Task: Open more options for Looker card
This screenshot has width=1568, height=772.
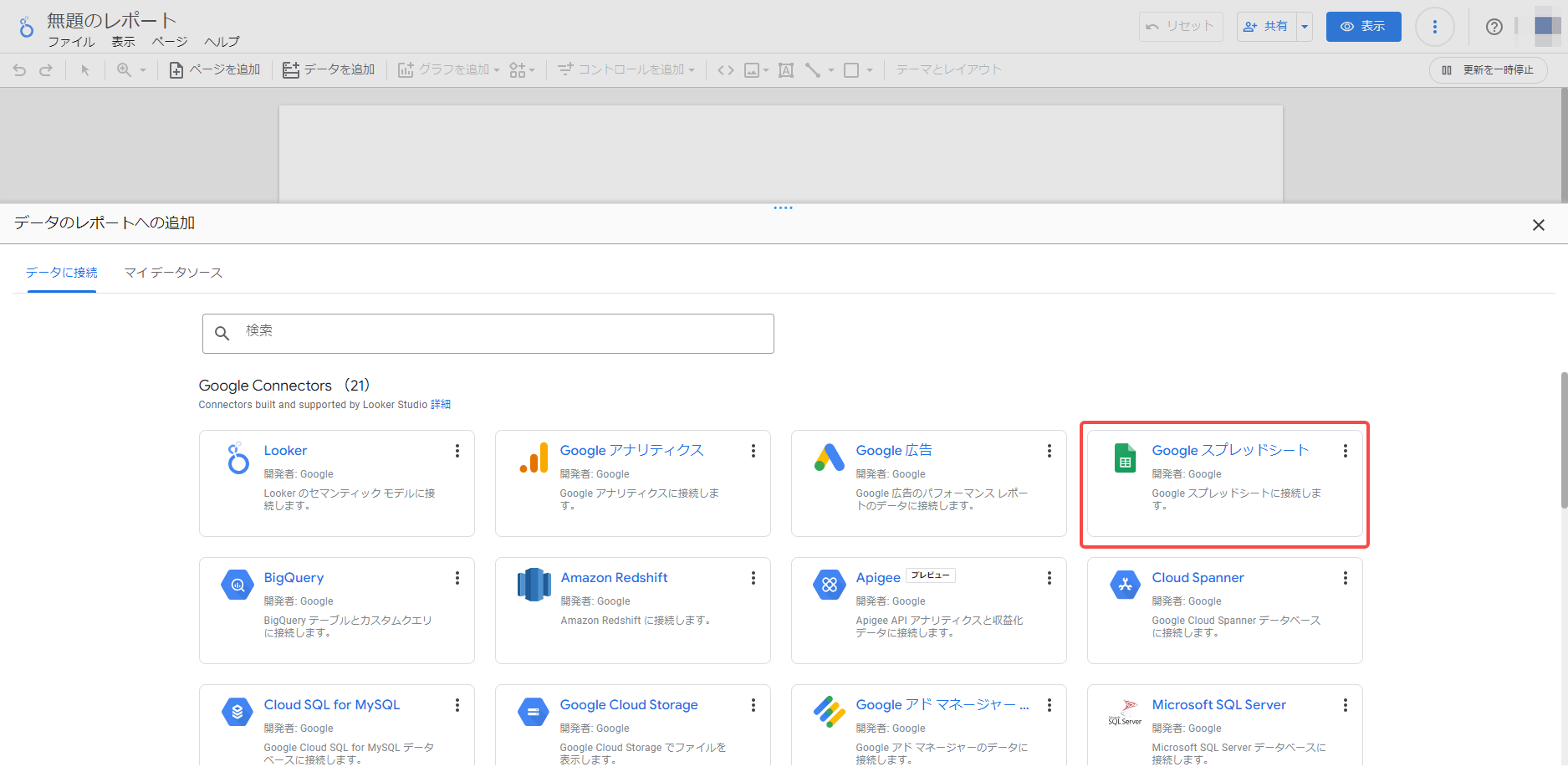Action: (457, 451)
